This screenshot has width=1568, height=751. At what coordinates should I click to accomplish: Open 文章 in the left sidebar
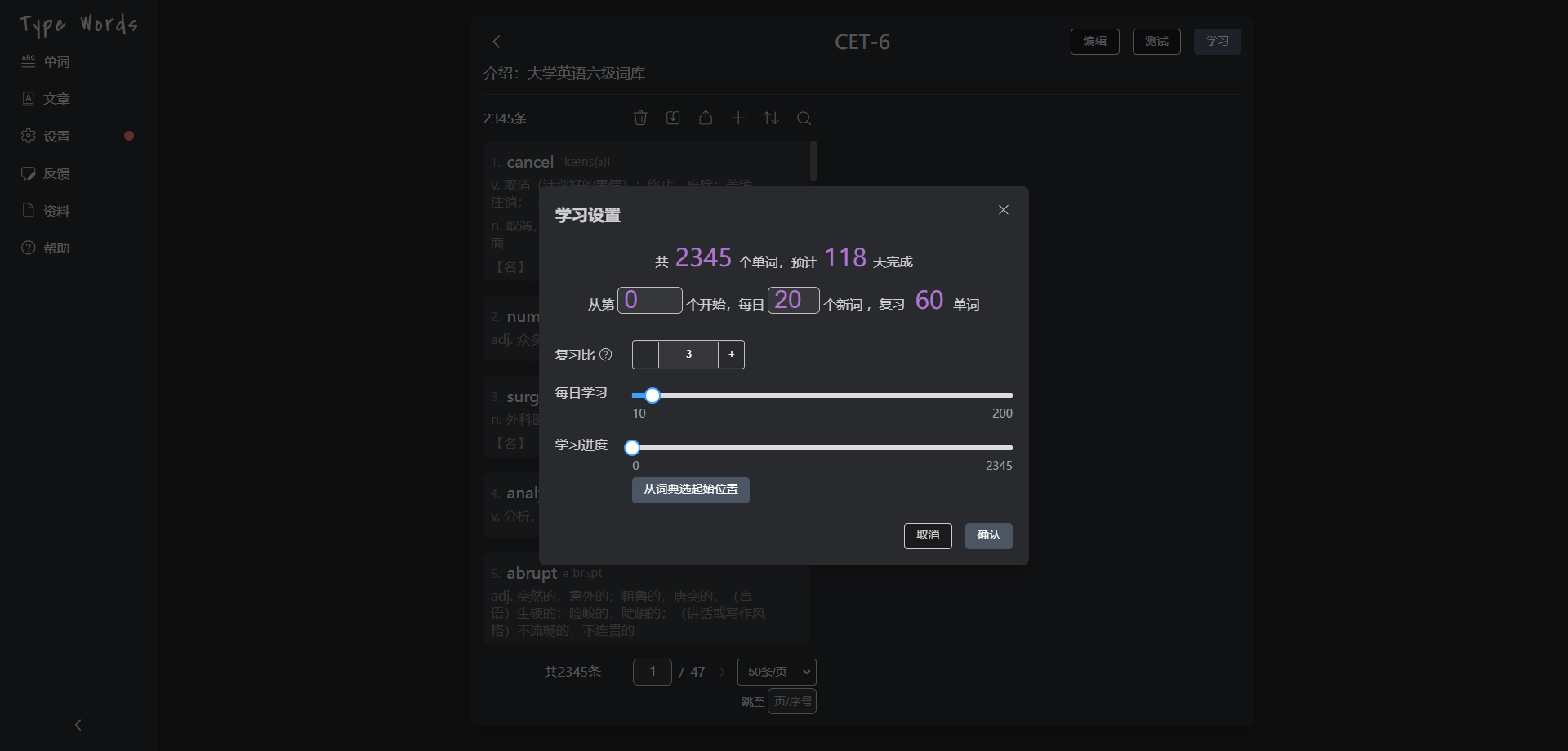tap(56, 99)
